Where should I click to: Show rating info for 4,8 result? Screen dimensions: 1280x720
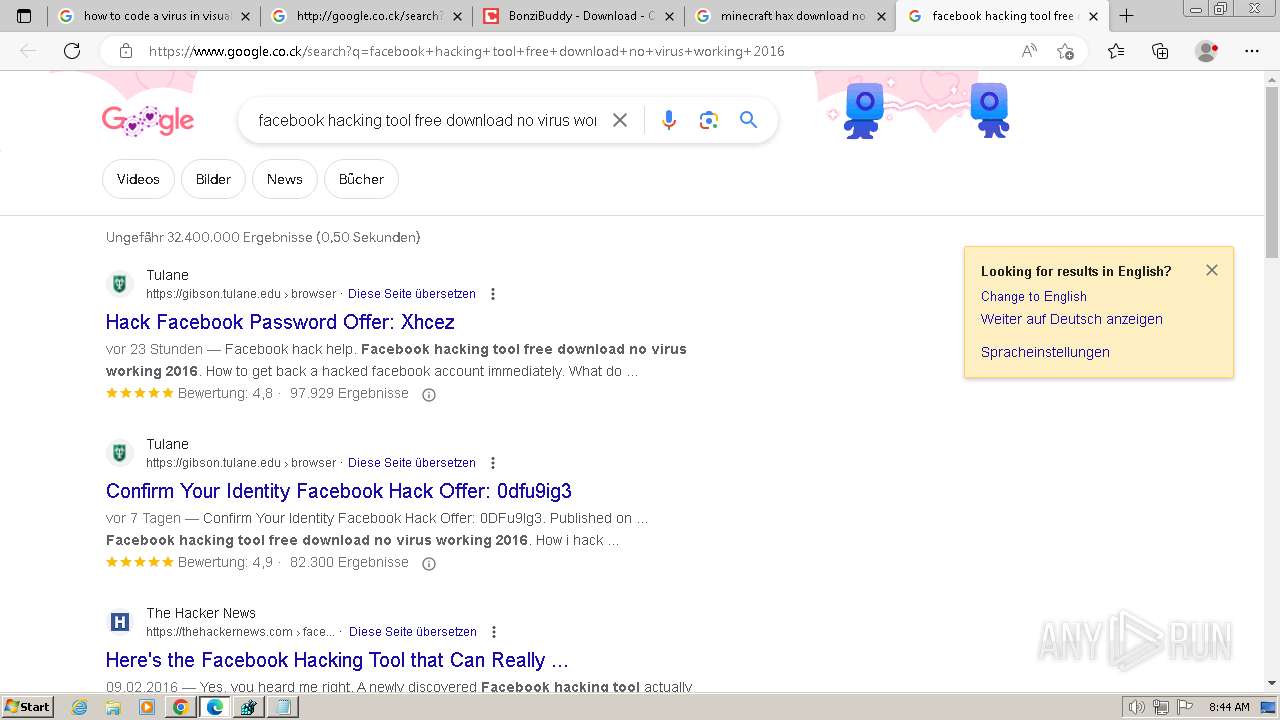click(429, 395)
